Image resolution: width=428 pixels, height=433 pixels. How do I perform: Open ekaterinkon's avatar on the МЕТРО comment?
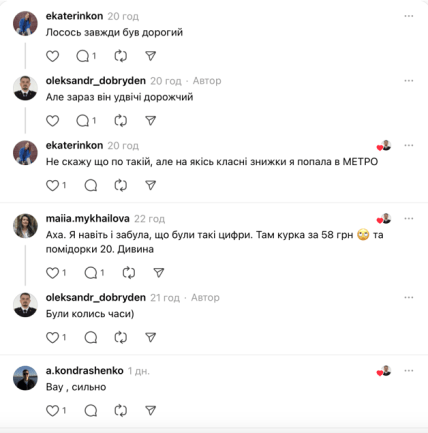(x=25, y=153)
